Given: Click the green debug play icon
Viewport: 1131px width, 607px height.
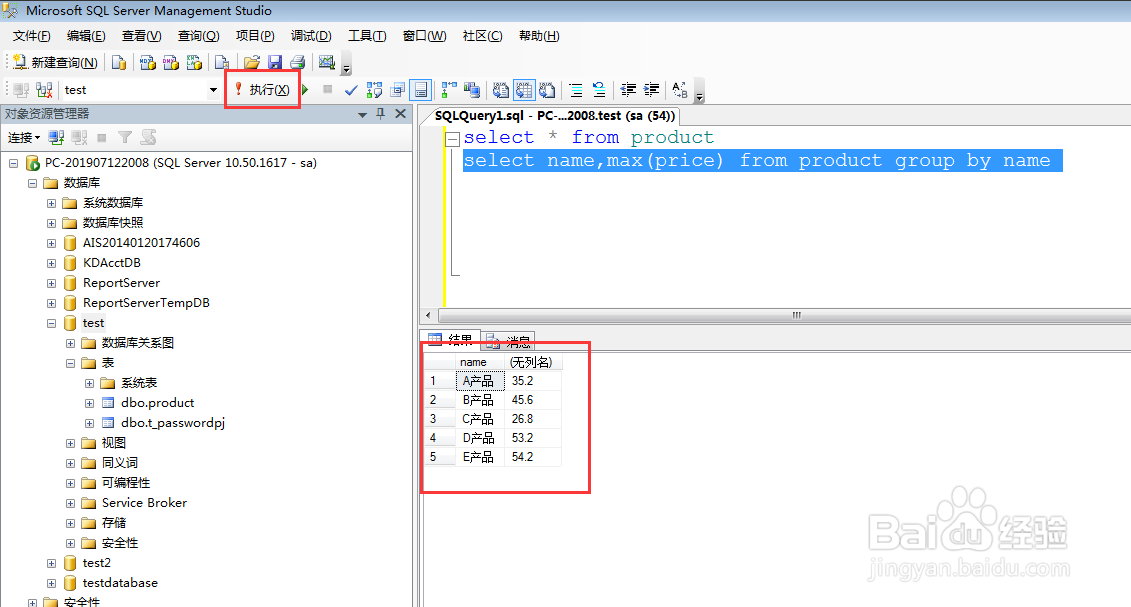Looking at the screenshot, I should pos(305,89).
